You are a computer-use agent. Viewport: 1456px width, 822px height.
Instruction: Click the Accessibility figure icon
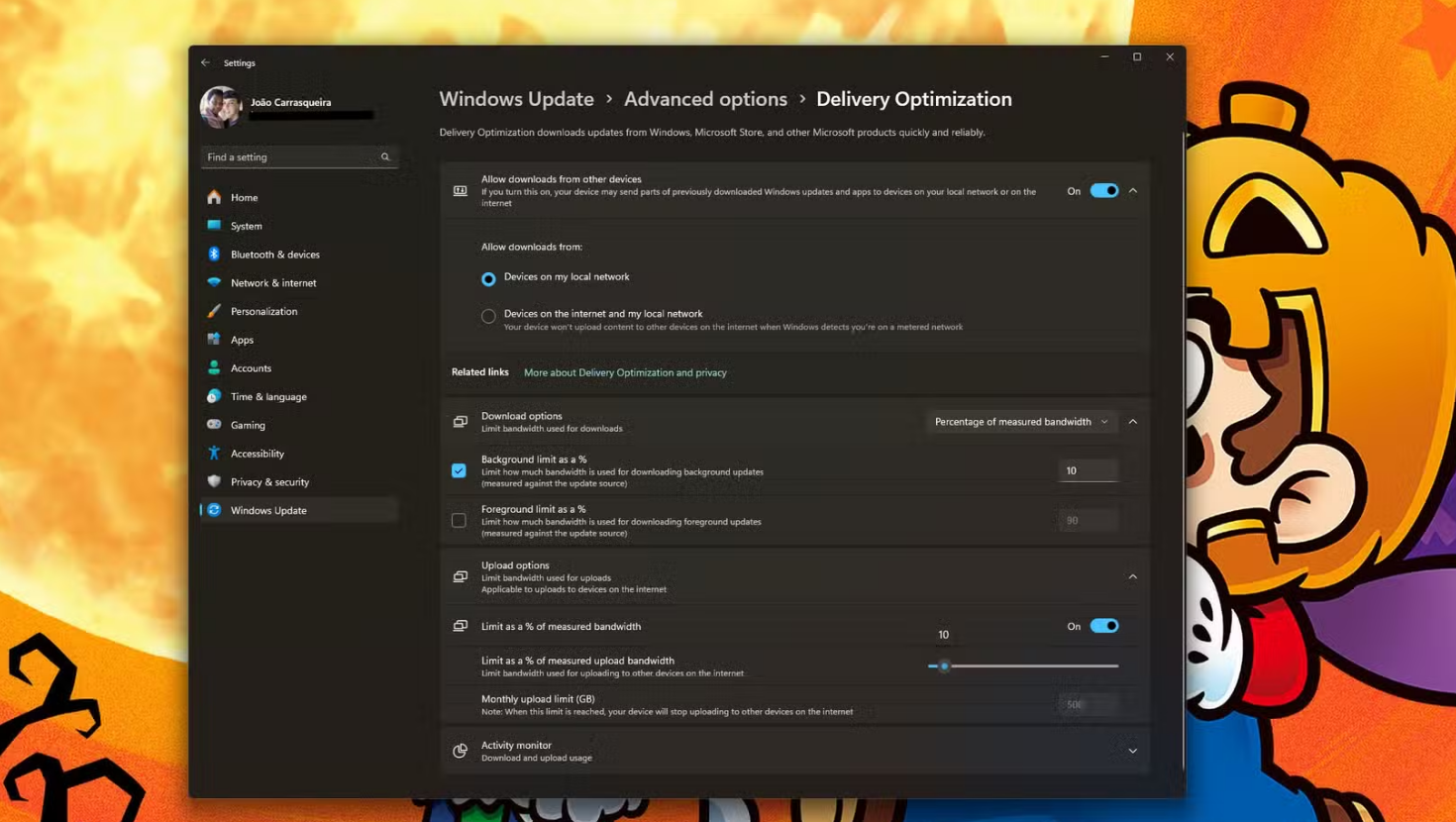tap(214, 453)
